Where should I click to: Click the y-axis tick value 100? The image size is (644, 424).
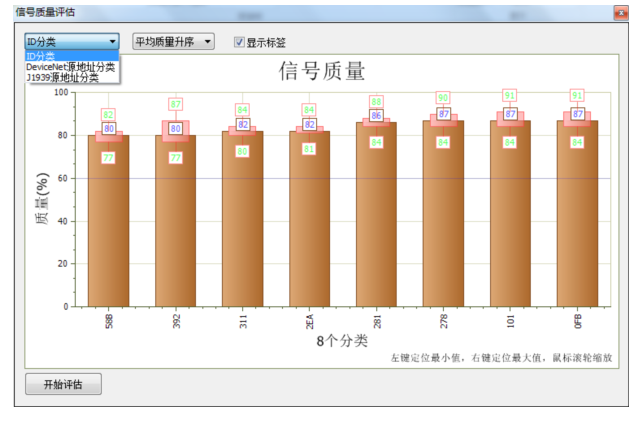point(61,92)
